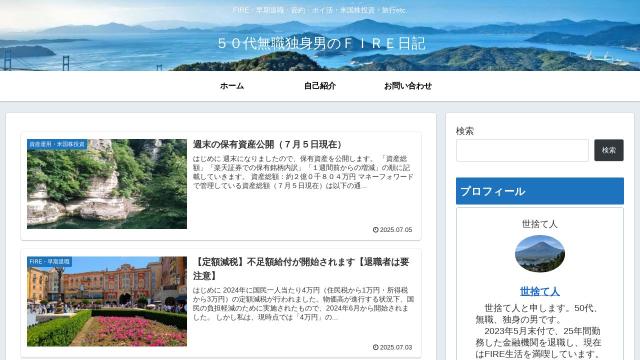Image resolution: width=640 pixels, height=360 pixels.
Task: Click the FIRE・早期退職 category label
Action: 49,262
